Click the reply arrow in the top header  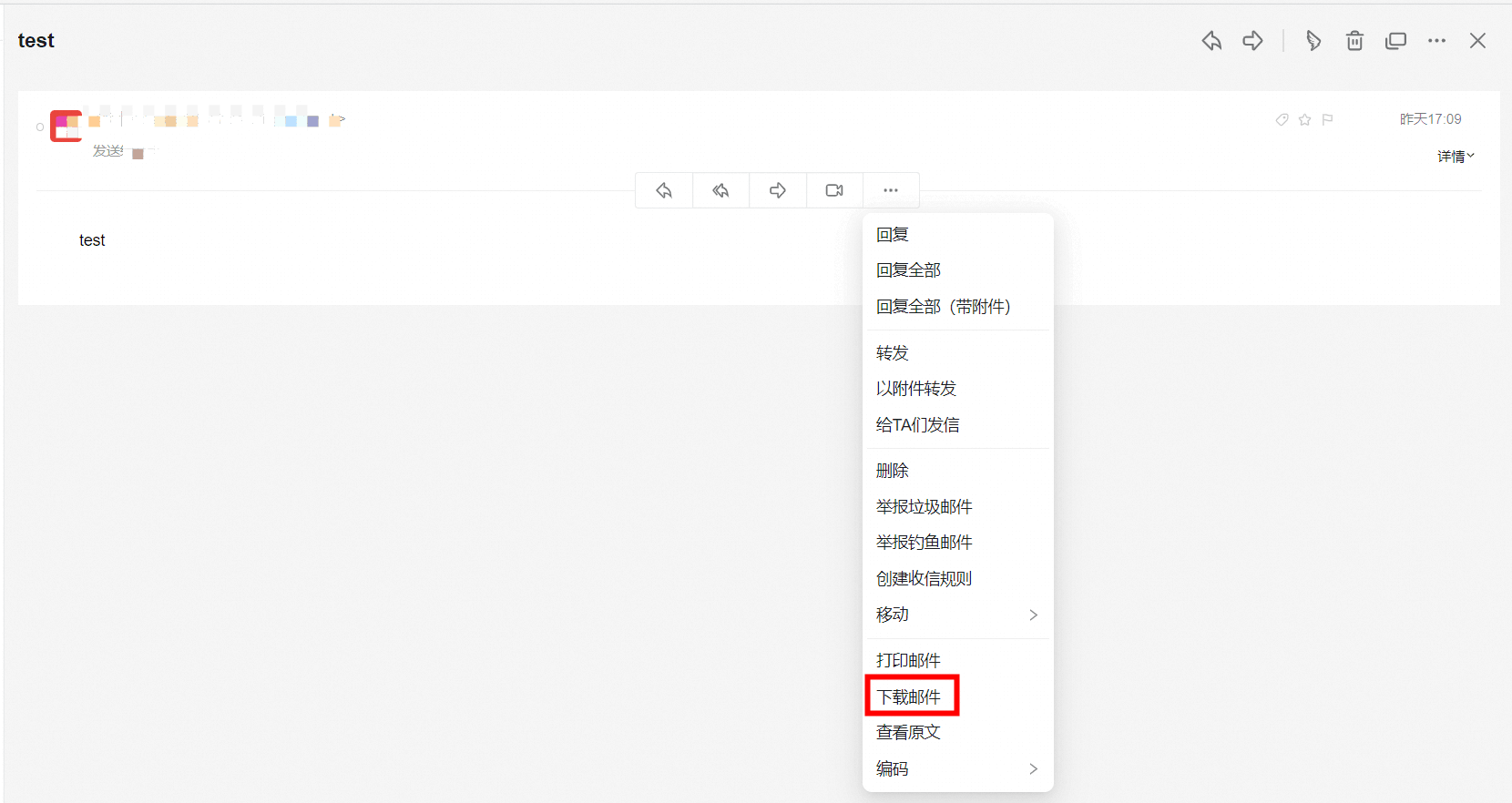[1211, 40]
